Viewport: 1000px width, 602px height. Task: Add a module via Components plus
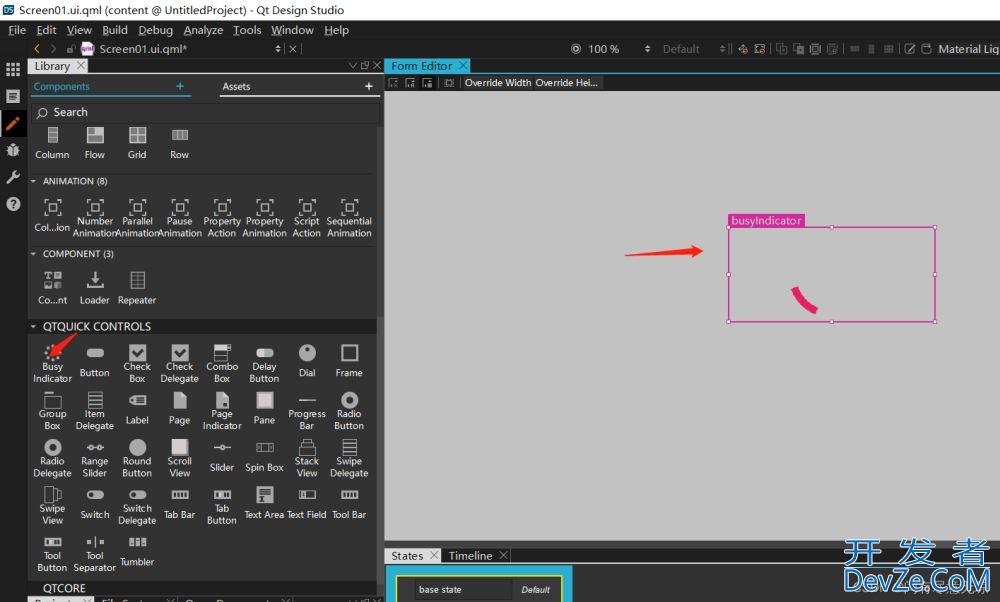(180, 86)
